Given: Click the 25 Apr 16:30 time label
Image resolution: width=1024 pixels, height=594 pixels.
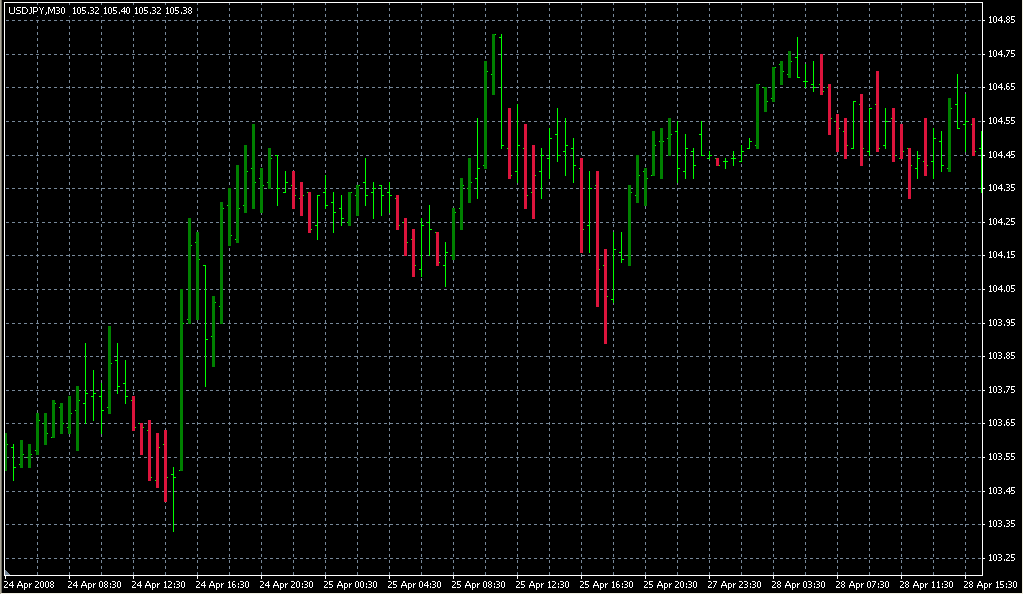Looking at the screenshot, I should pyautogui.click(x=606, y=585).
